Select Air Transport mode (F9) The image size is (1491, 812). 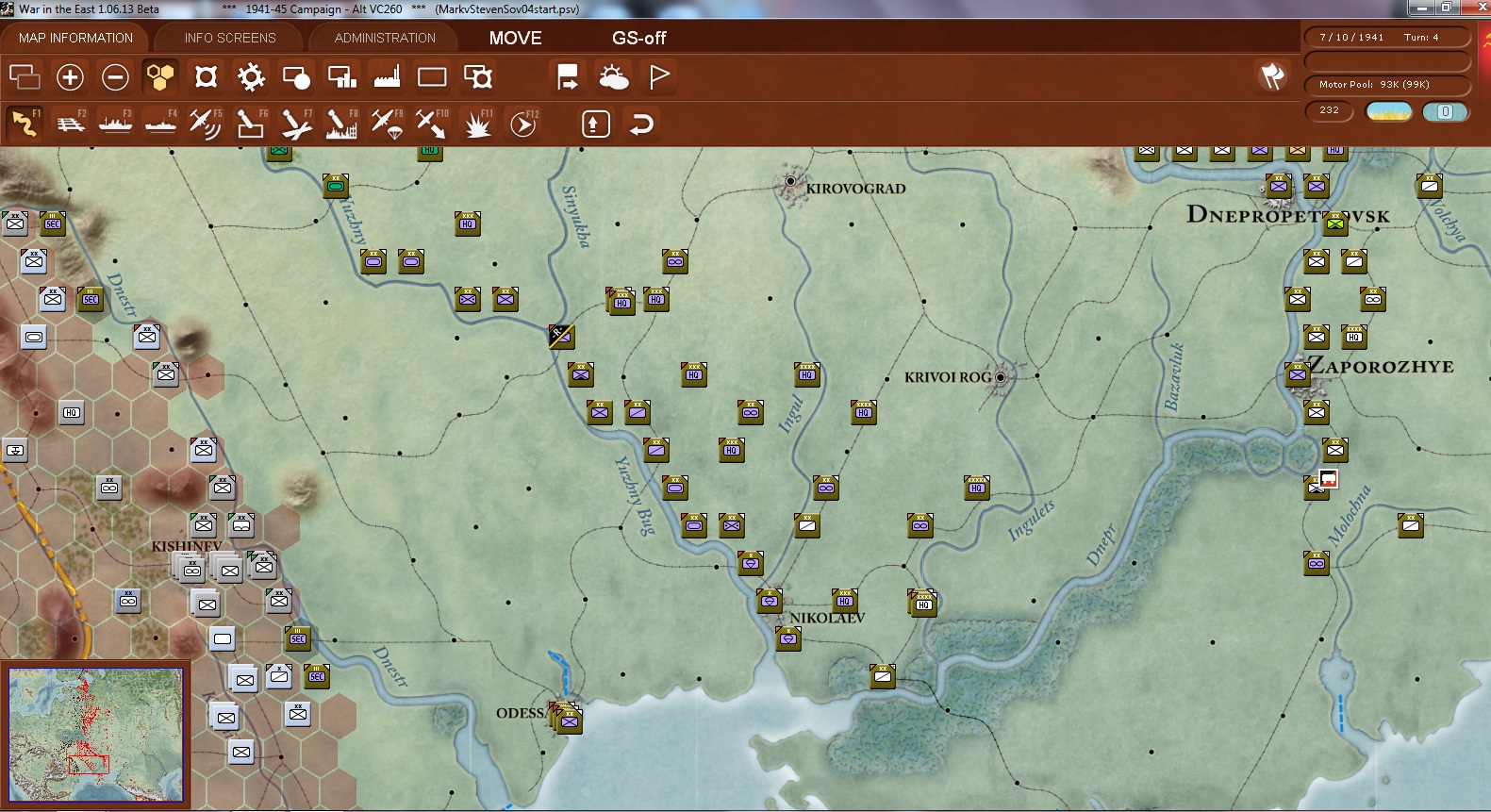387,124
